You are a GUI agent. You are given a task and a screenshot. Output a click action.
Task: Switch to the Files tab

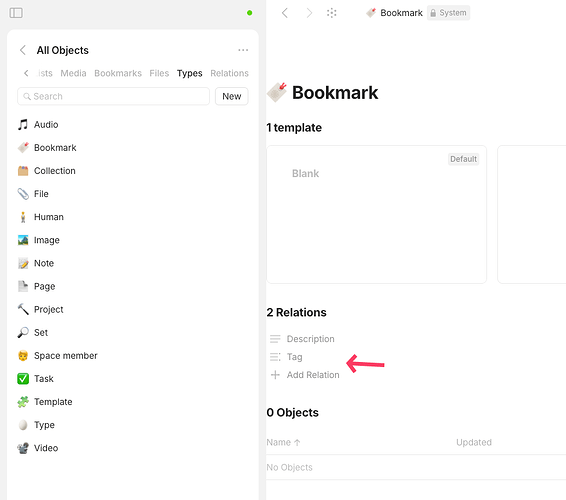(x=159, y=73)
